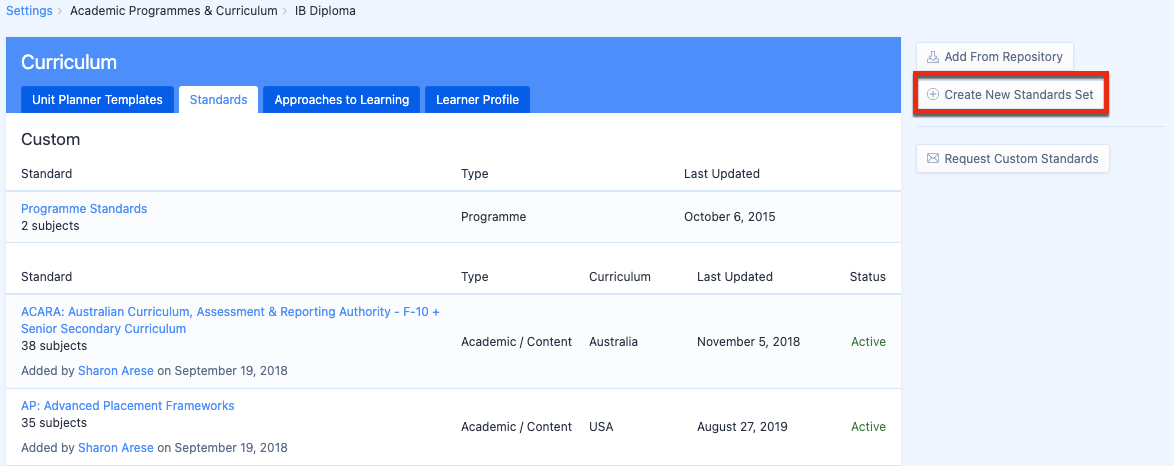Image resolution: width=1174 pixels, height=466 pixels.
Task: Click the Last Updated header in Custom table
Action: [721, 174]
